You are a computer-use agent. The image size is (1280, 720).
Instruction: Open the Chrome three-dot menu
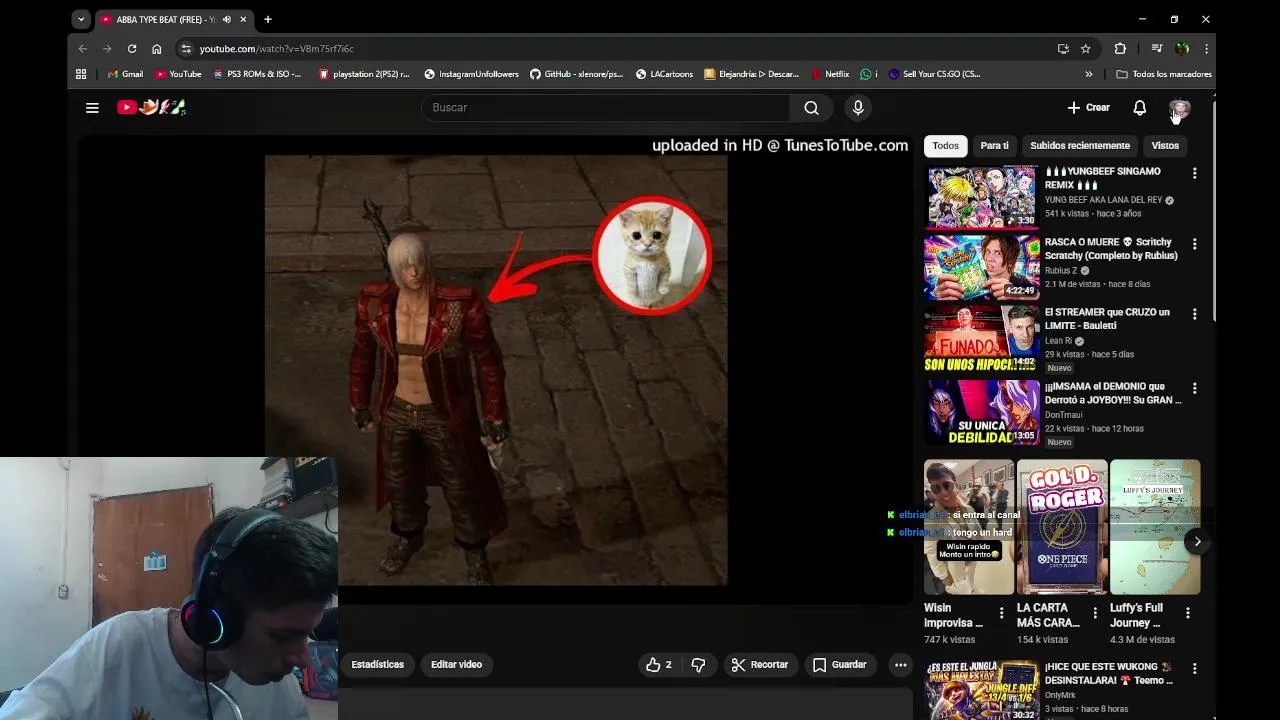[x=1206, y=49]
